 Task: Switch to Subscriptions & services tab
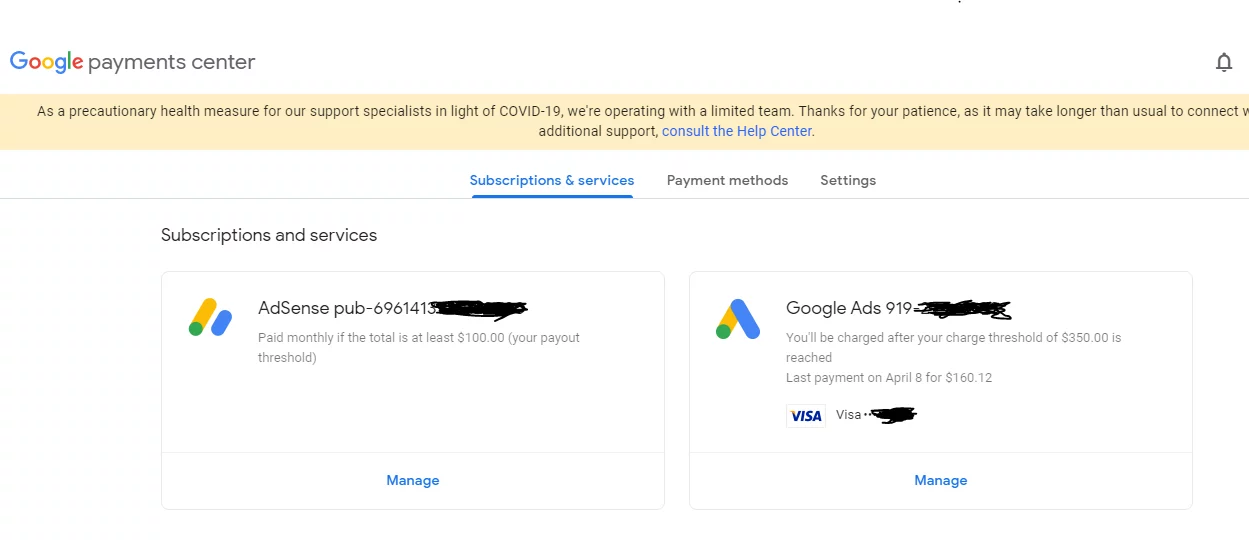click(x=552, y=180)
